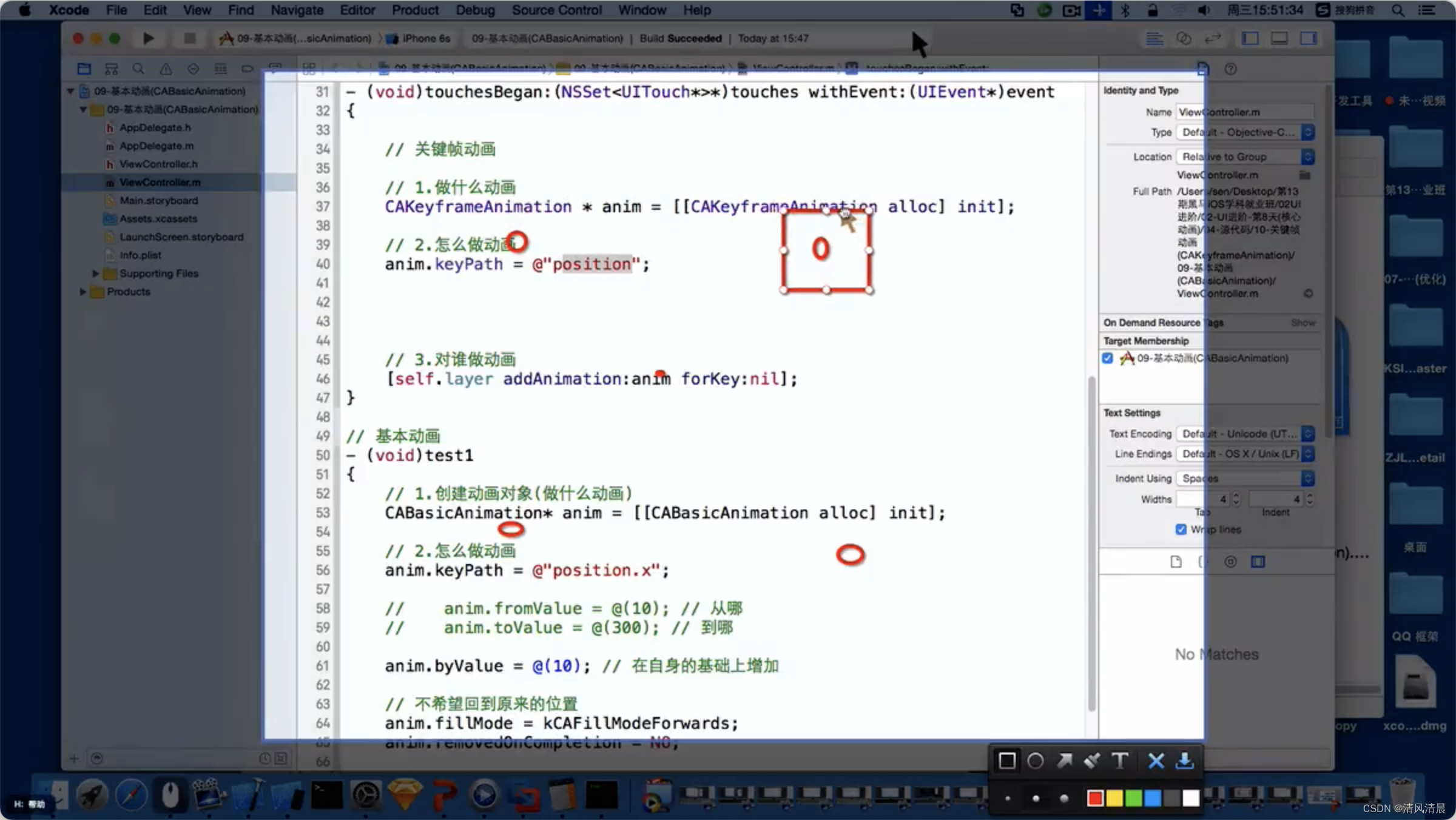Screen dimensions: 1456x820
Task: Click the delete annotation icon
Action: (x=1155, y=762)
